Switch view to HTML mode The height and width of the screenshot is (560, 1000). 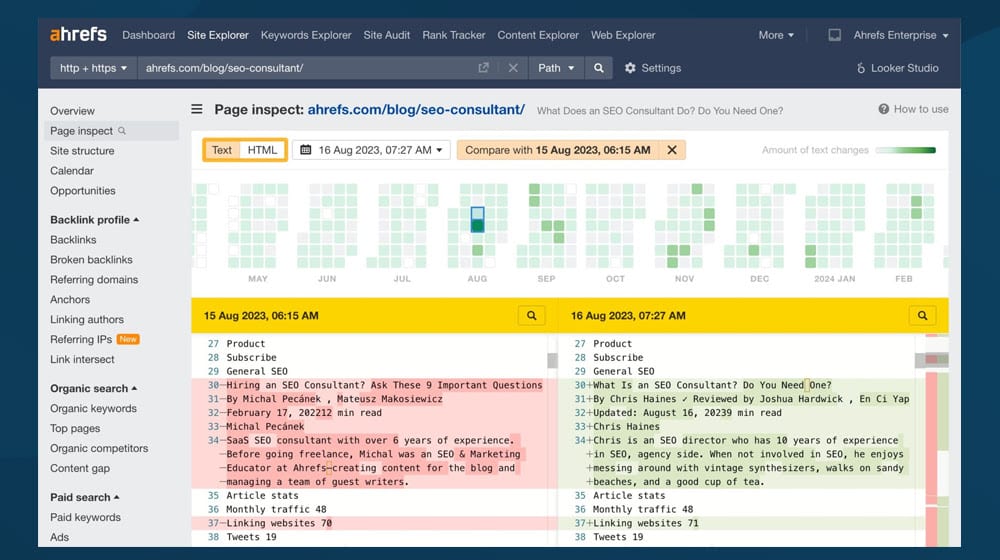coord(262,150)
